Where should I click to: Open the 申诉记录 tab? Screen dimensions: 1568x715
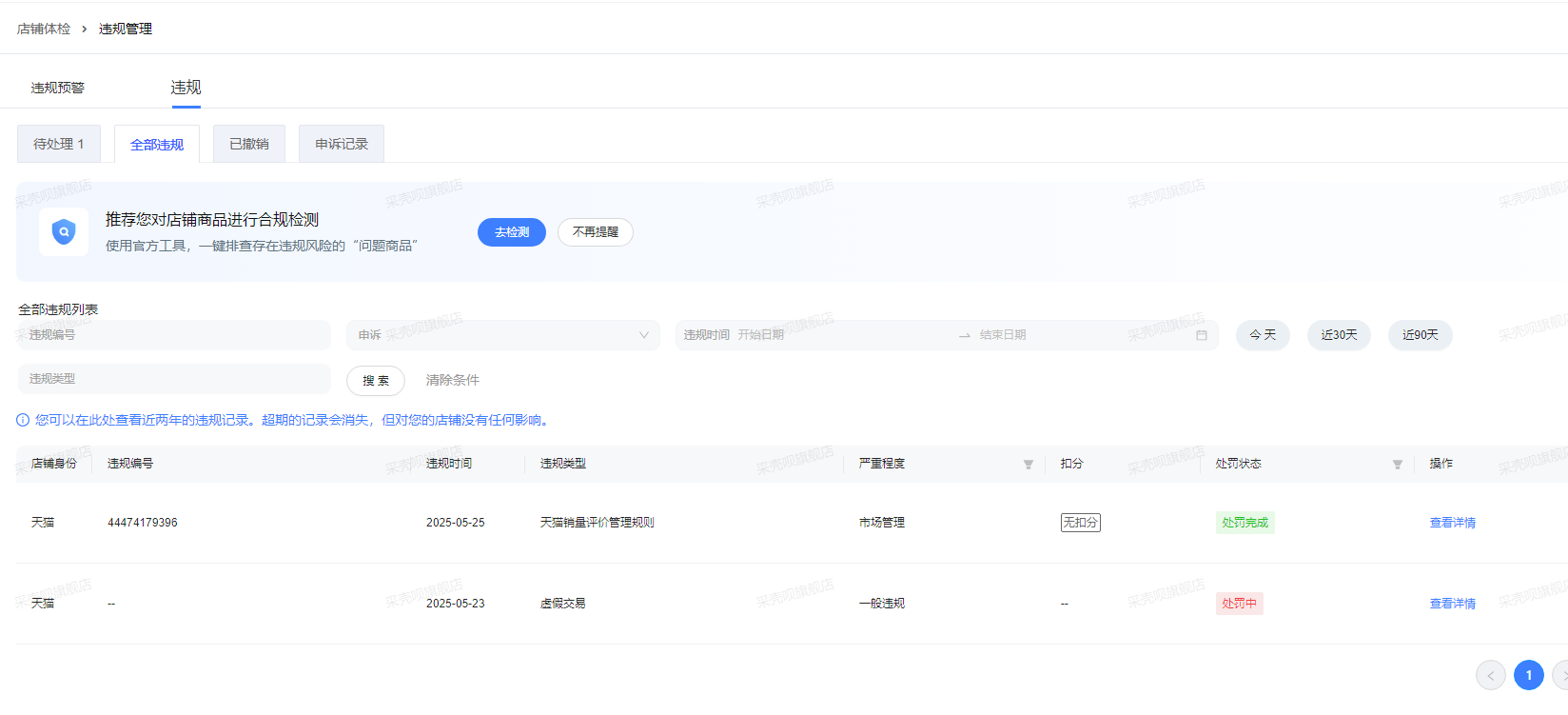(x=342, y=144)
